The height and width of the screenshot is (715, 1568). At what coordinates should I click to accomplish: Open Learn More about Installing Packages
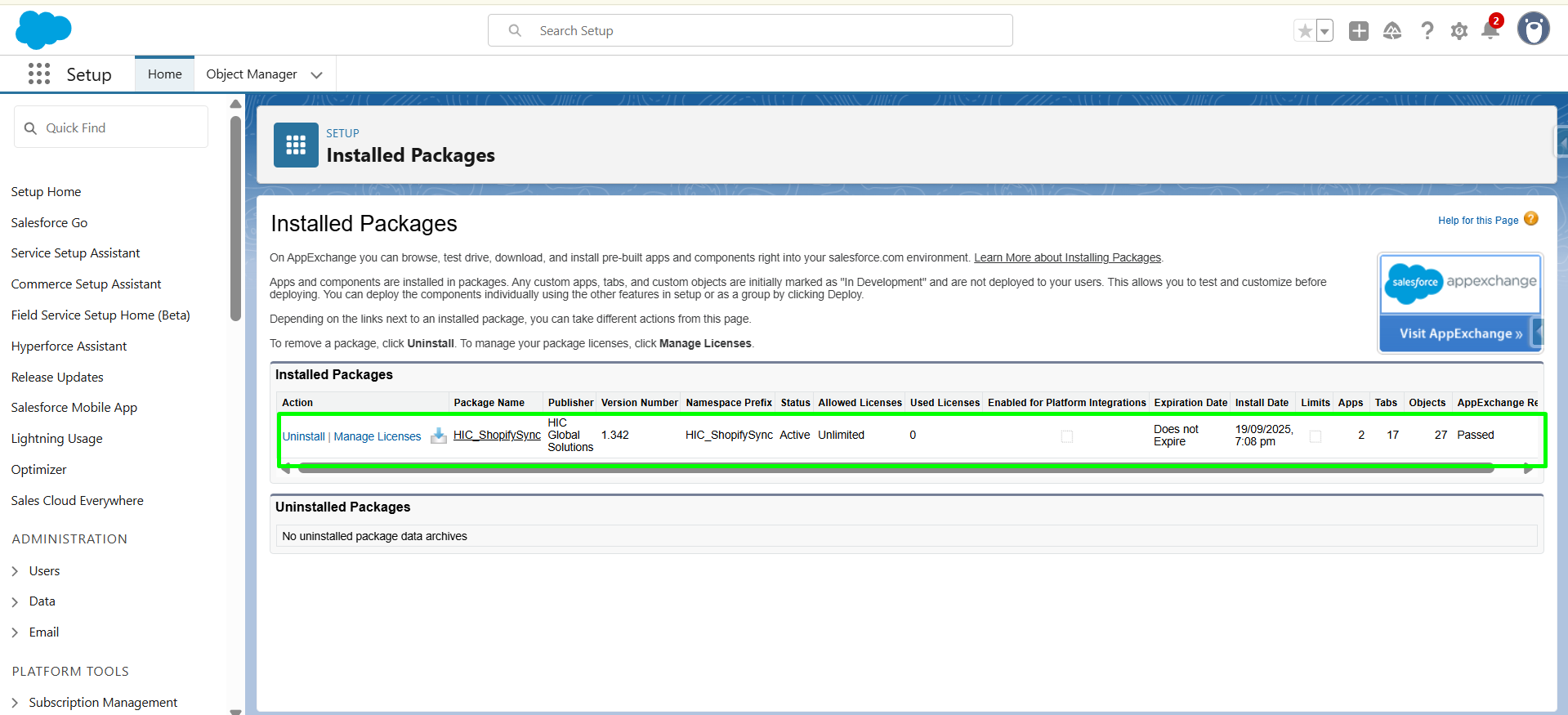point(1067,257)
